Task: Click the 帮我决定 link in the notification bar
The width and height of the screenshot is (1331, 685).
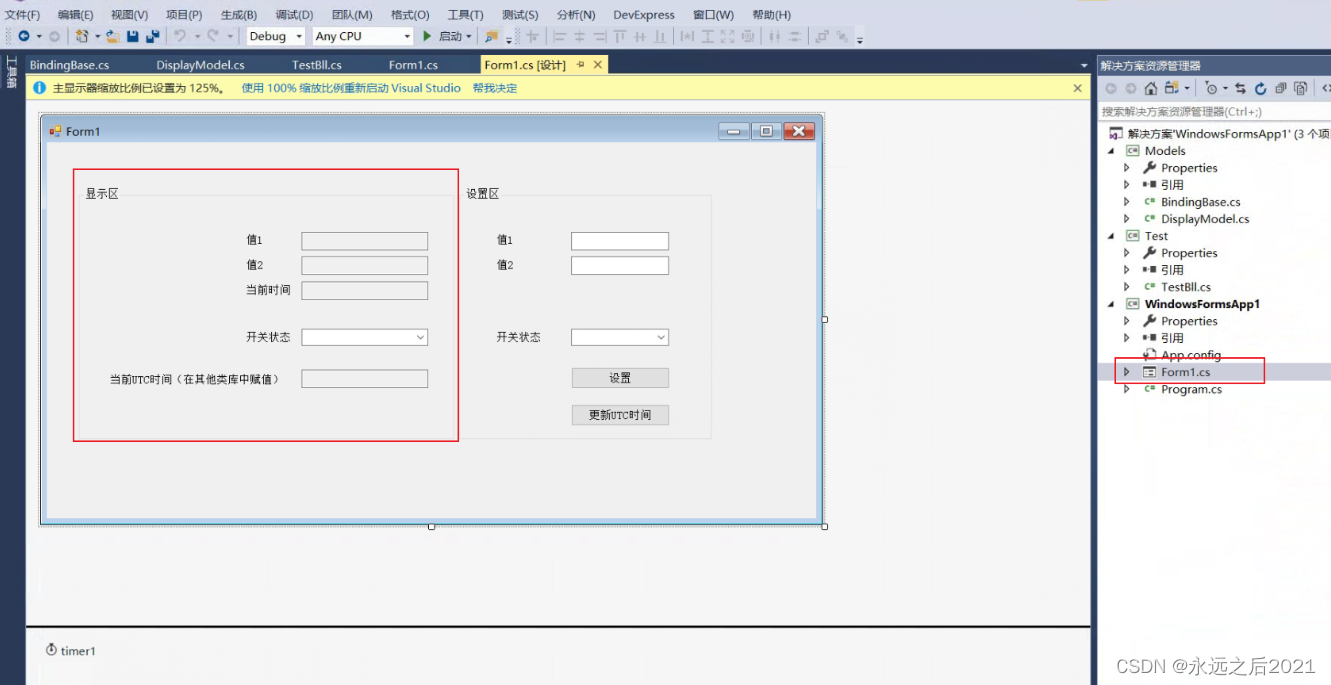Action: click(493, 88)
